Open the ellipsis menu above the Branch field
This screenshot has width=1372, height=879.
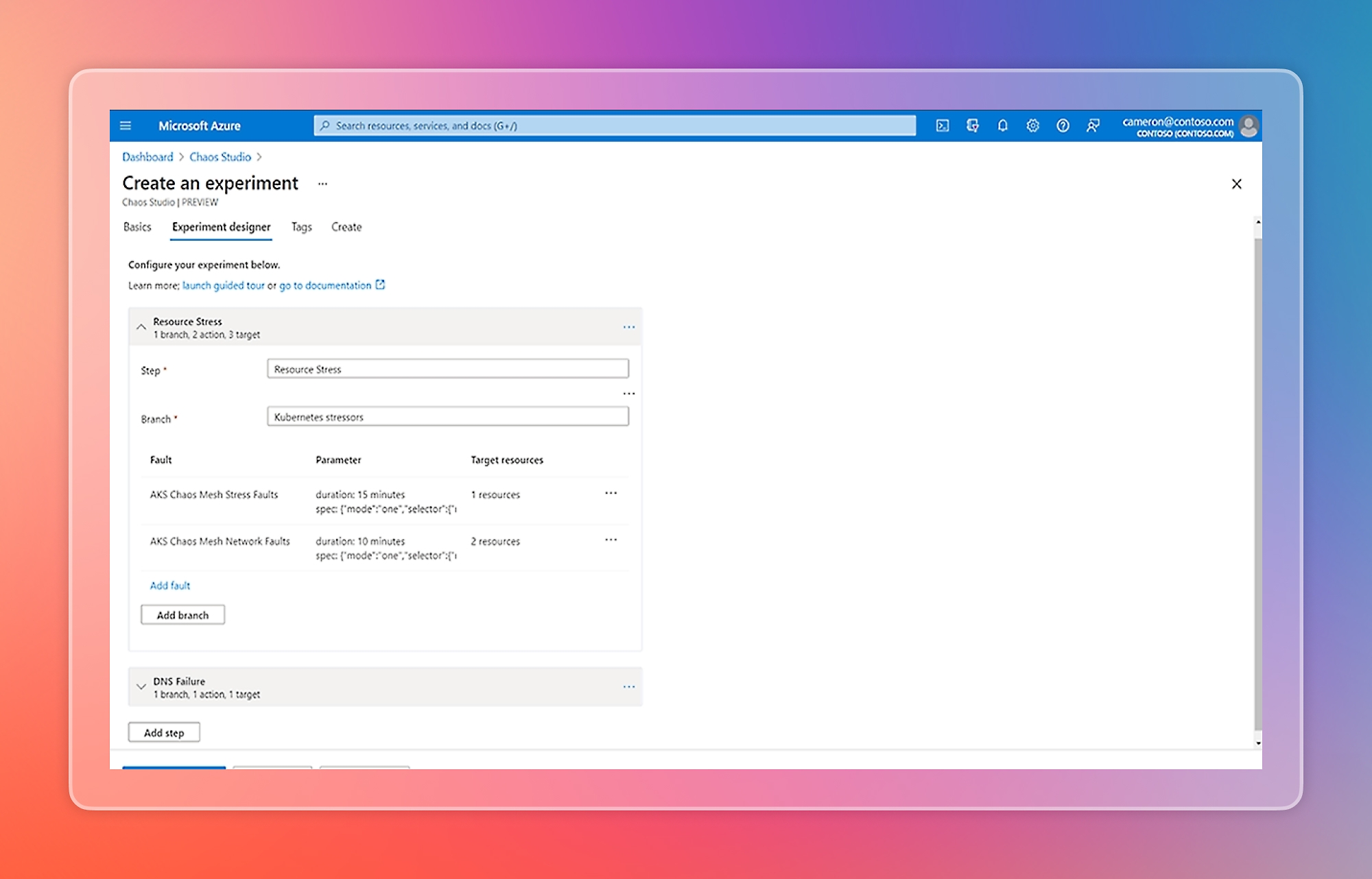point(629,394)
